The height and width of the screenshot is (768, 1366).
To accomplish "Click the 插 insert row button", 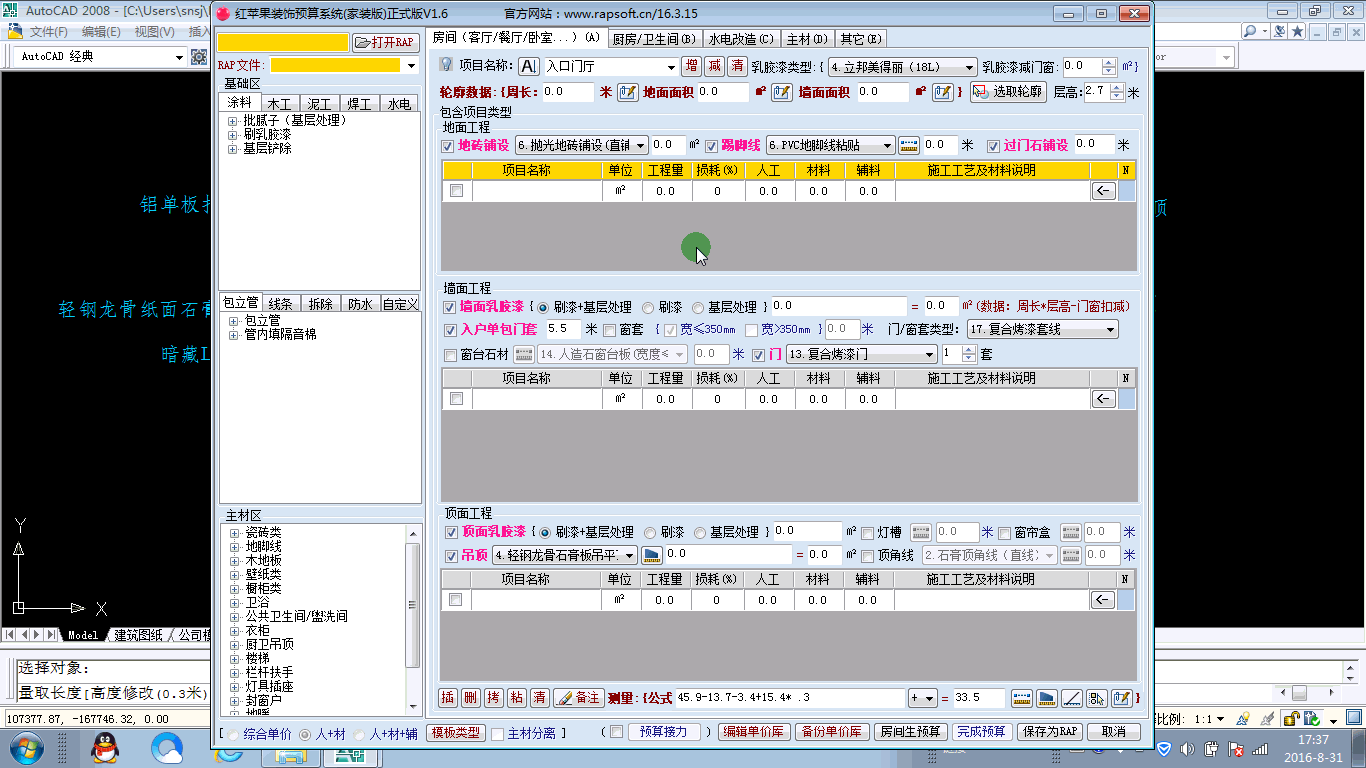I will tap(448, 698).
